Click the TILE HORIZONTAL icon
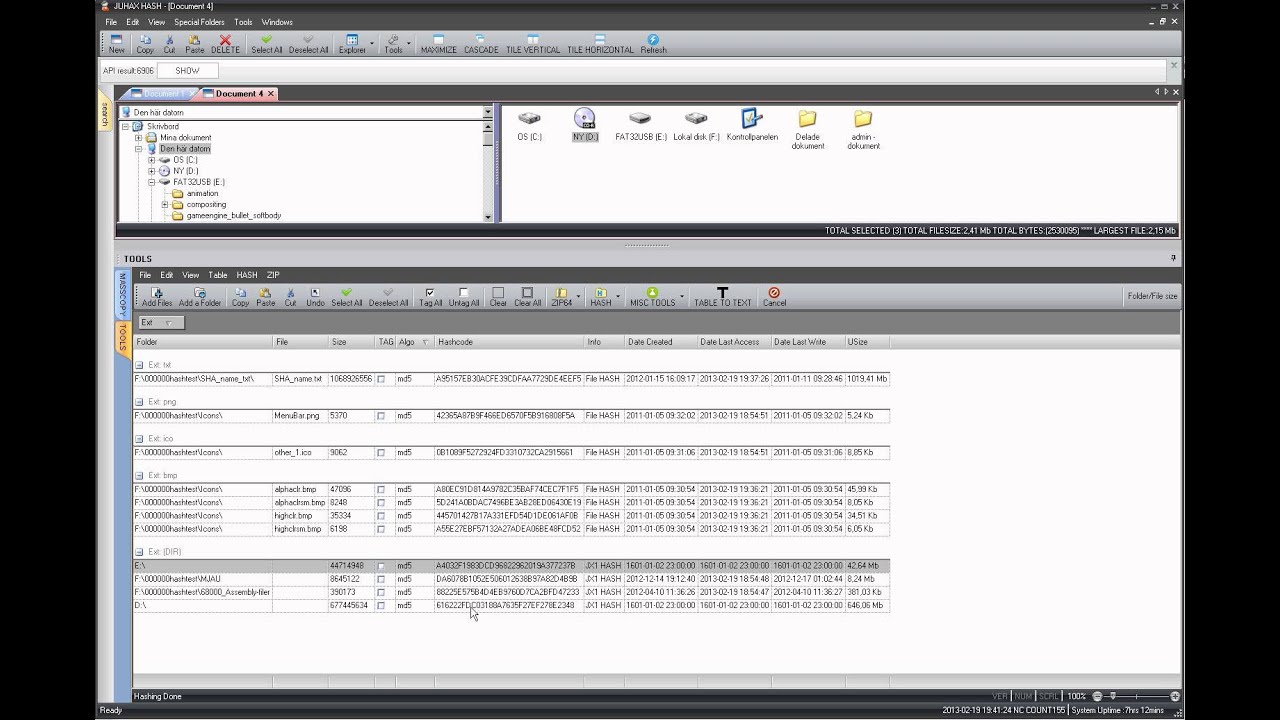The width and height of the screenshot is (1280, 720). [x=601, y=44]
